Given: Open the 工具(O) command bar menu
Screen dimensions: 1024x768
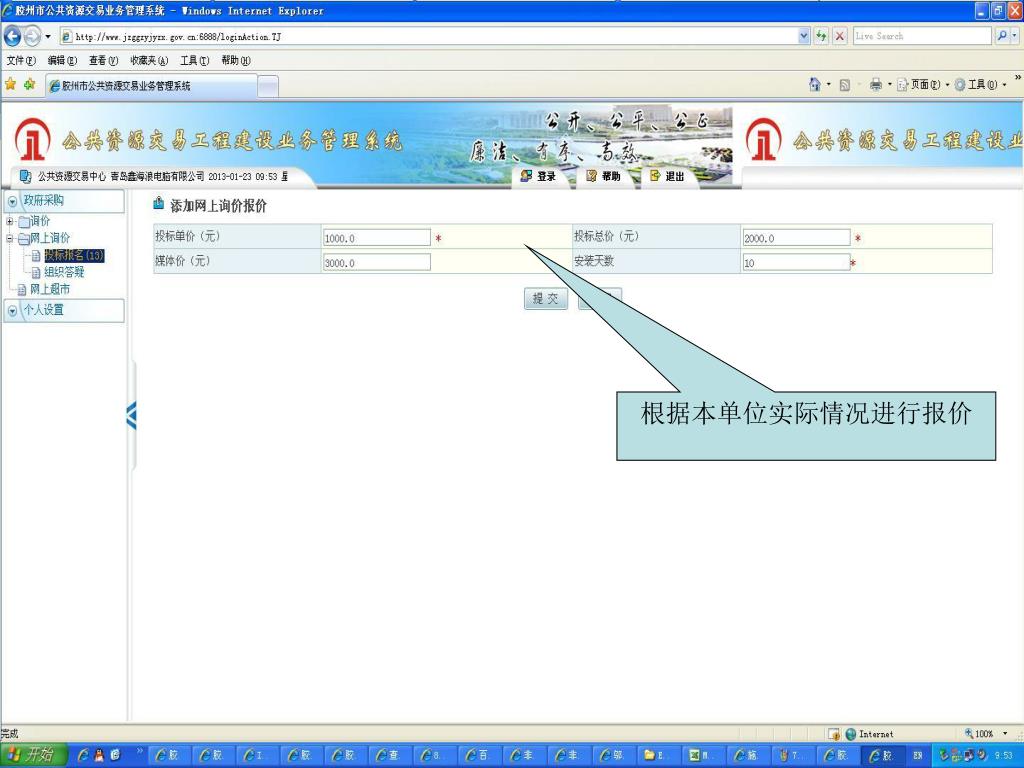Looking at the screenshot, I should [980, 85].
